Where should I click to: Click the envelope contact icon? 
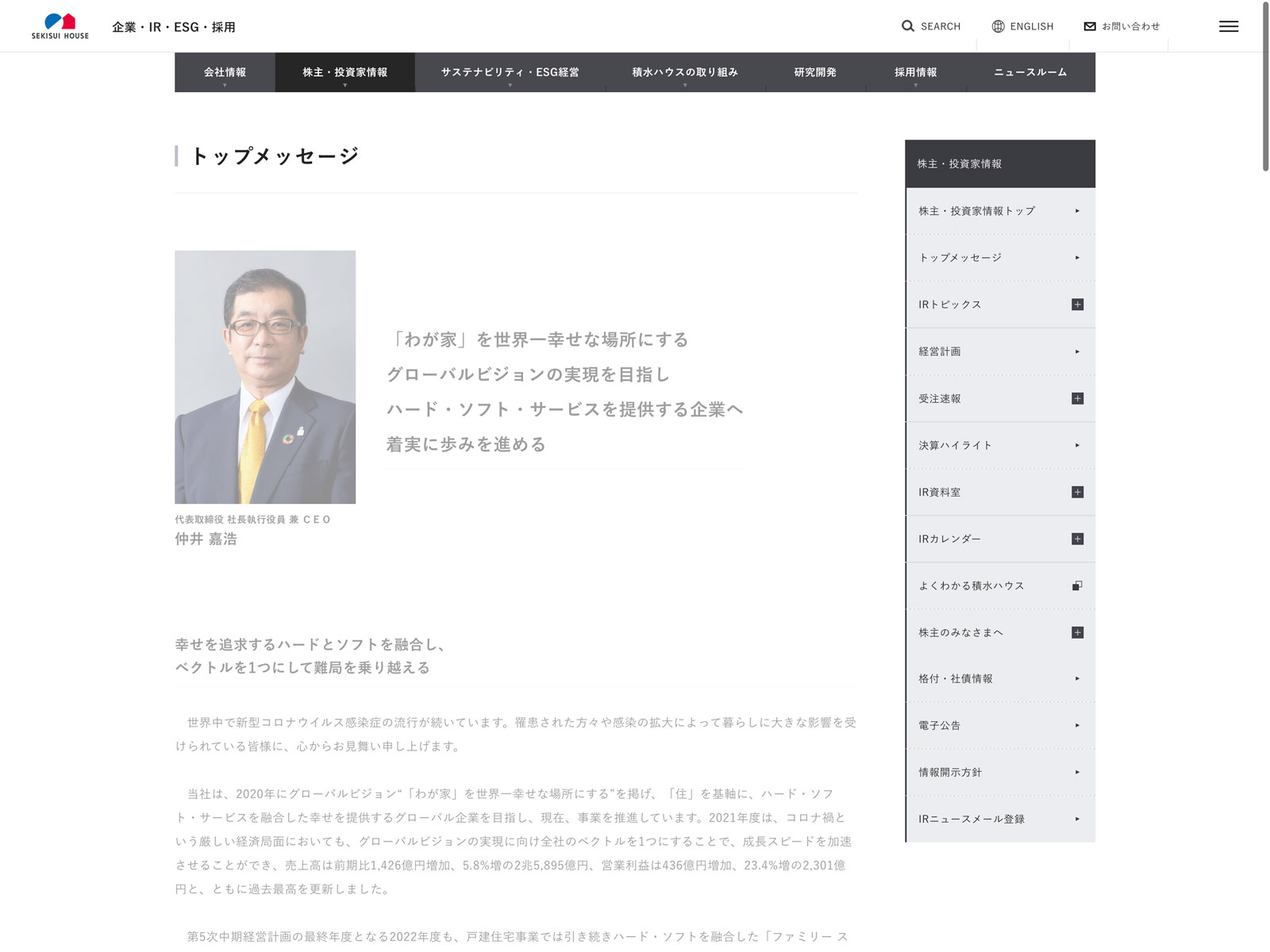coord(1090,26)
